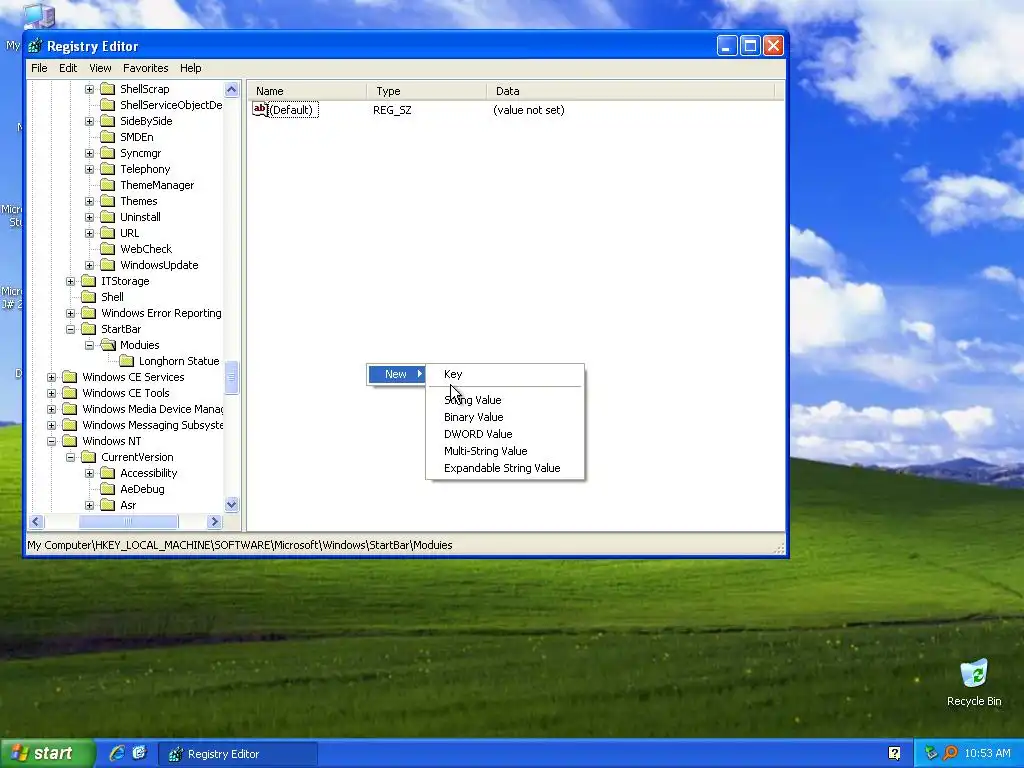
Task: Select the SMDEn folder icon
Action: click(x=108, y=137)
